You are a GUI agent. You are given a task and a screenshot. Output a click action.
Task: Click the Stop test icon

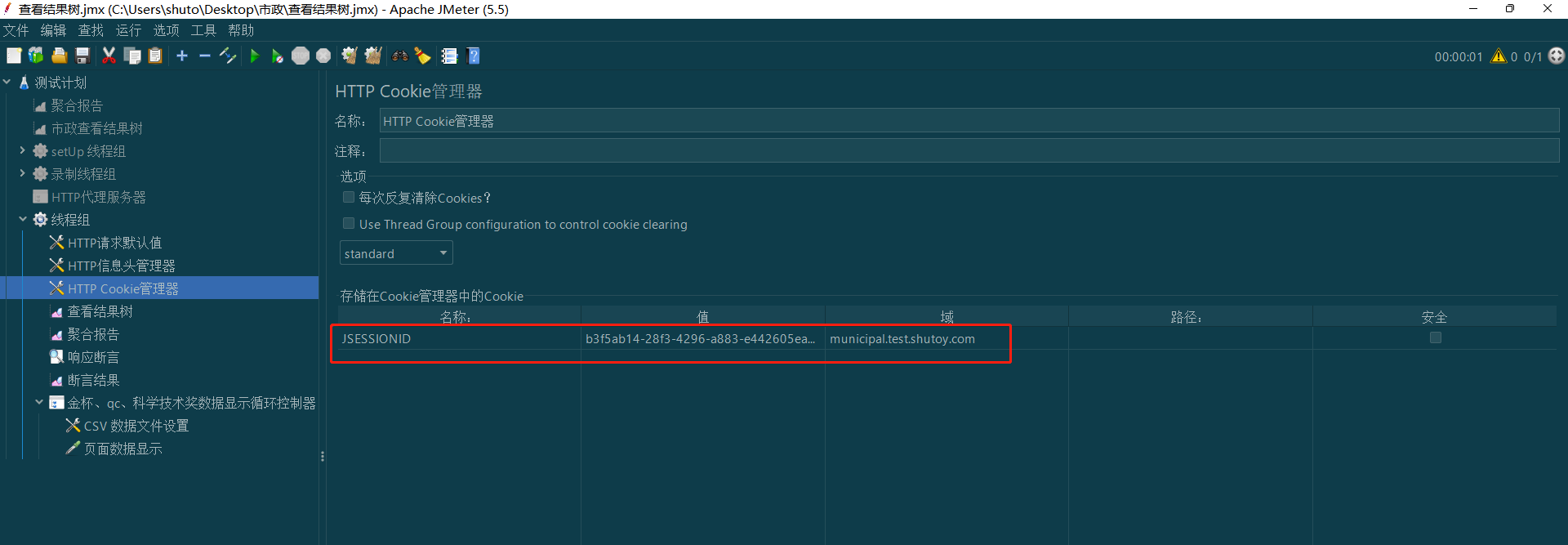coord(301,56)
